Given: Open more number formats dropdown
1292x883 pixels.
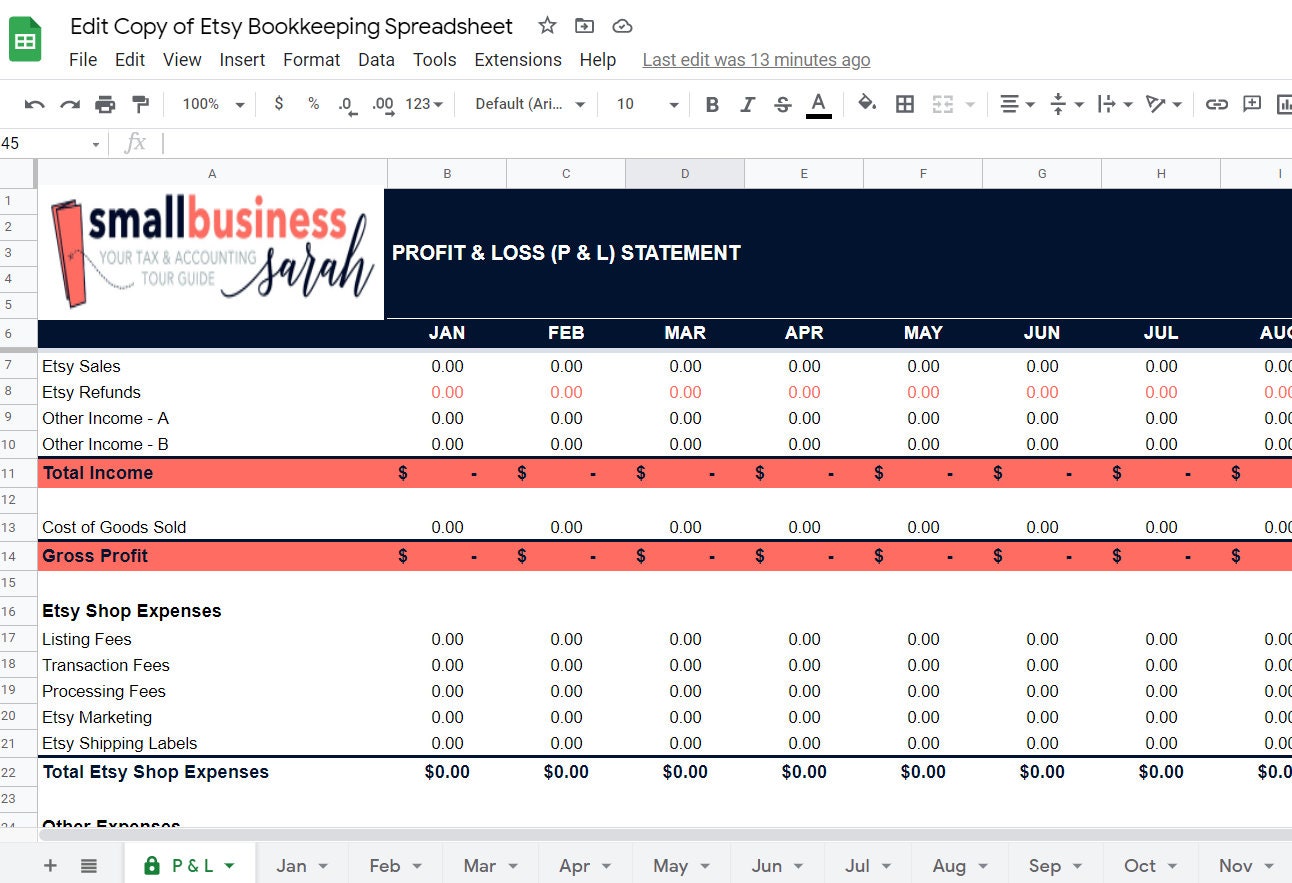Looking at the screenshot, I should tap(424, 104).
